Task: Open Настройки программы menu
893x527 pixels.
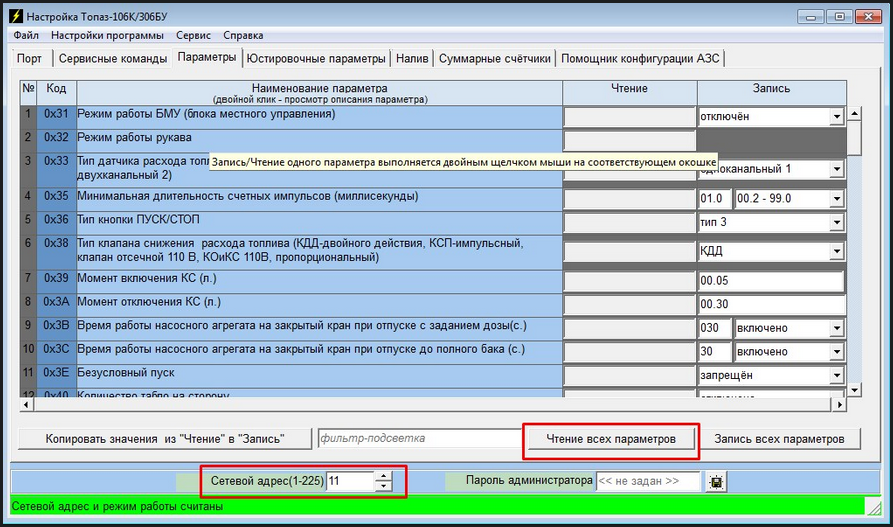Action: click(107, 35)
